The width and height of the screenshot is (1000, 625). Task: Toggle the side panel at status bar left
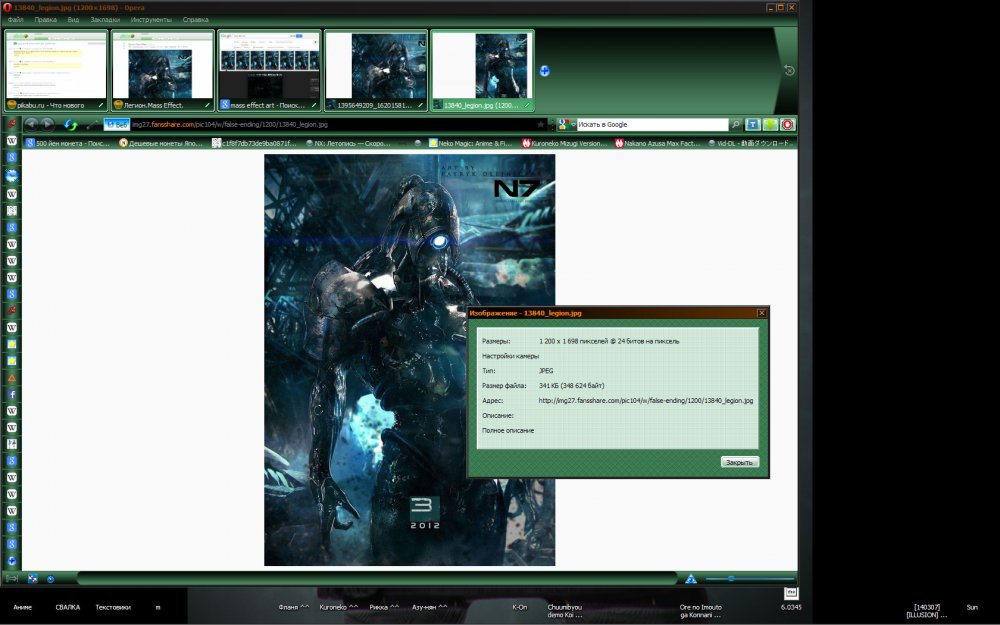point(11,578)
